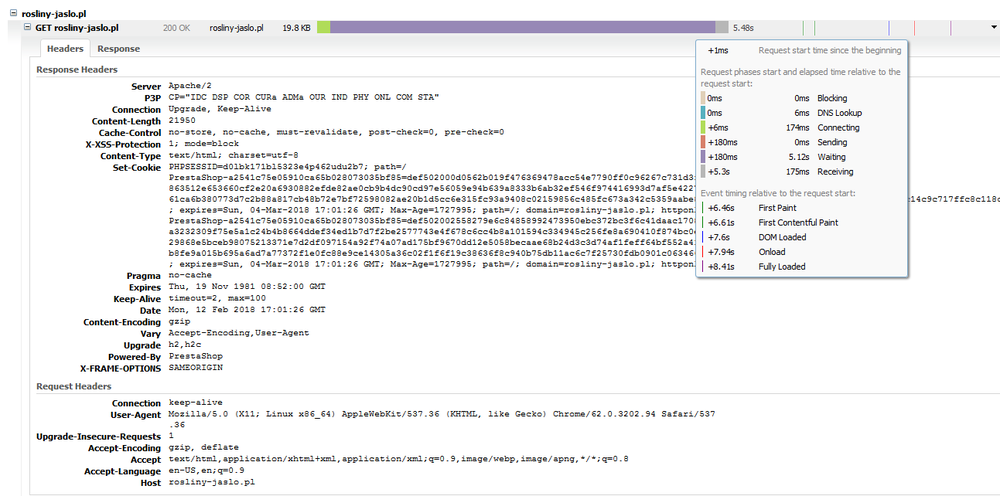The height and width of the screenshot is (496, 1000).
Task: Click the 19.8 KB size value
Action: click(x=297, y=28)
